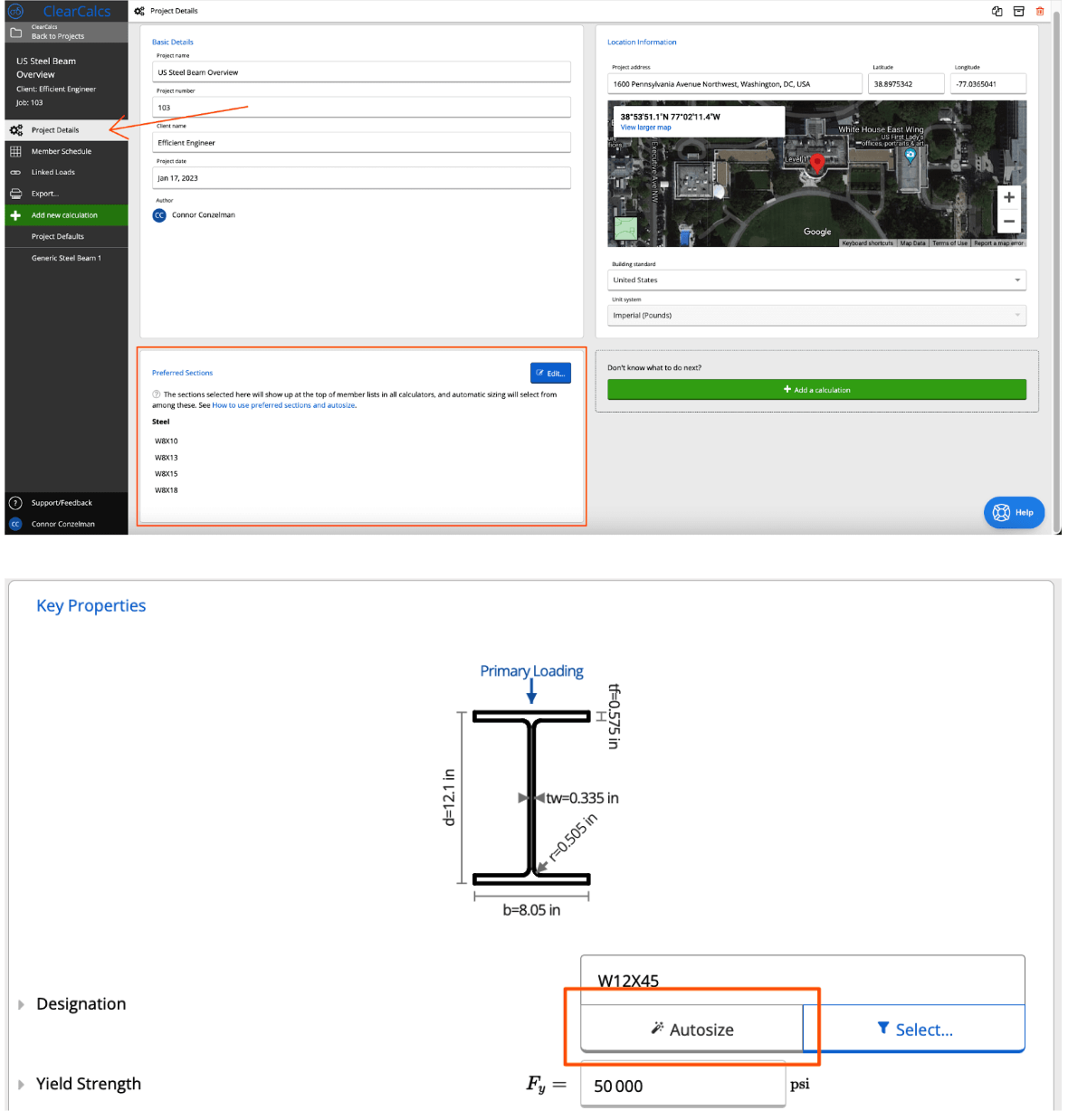Click the Project Details gears icon in sidebar

tap(16, 130)
